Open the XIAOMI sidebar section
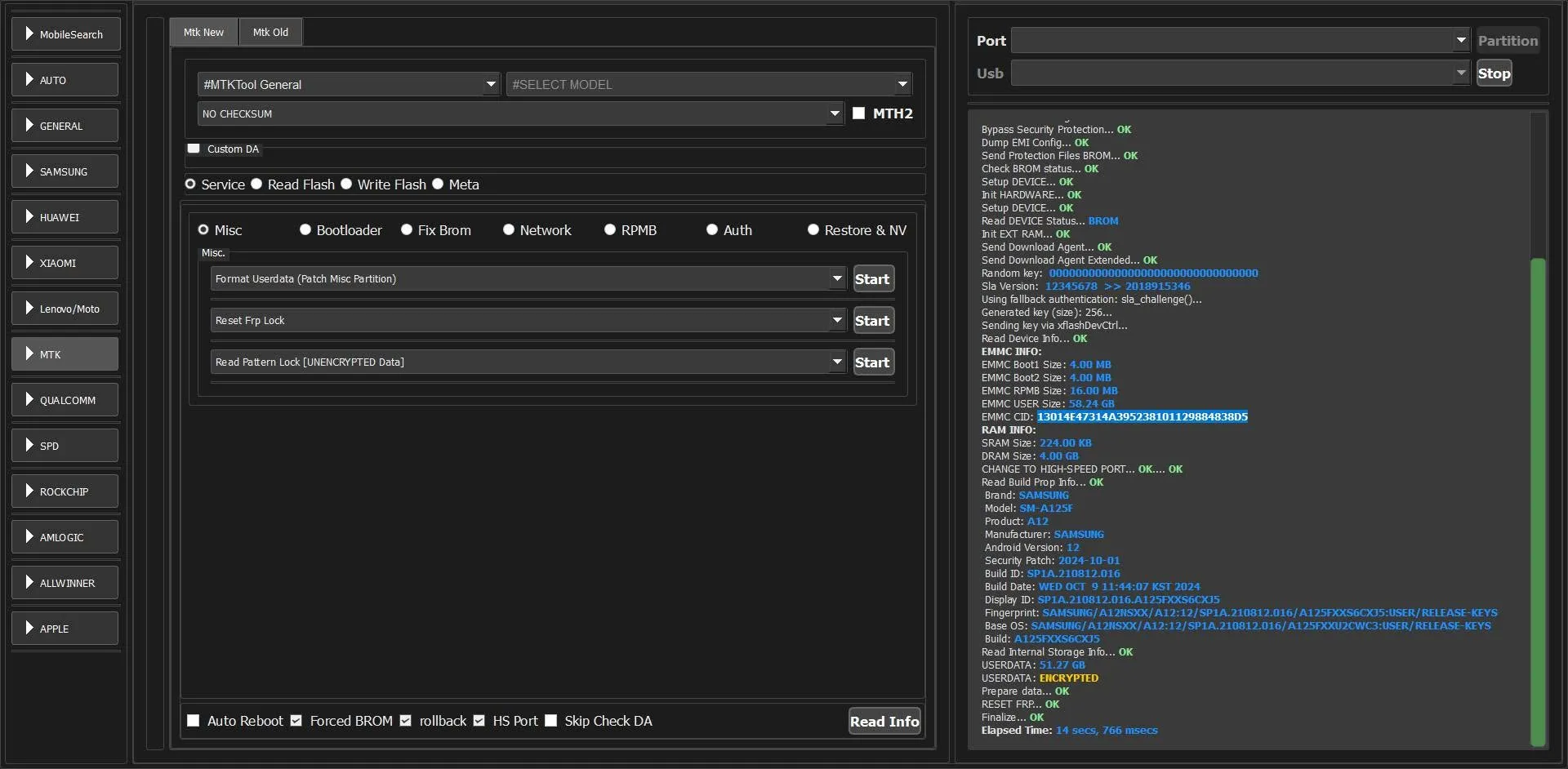 [x=66, y=263]
